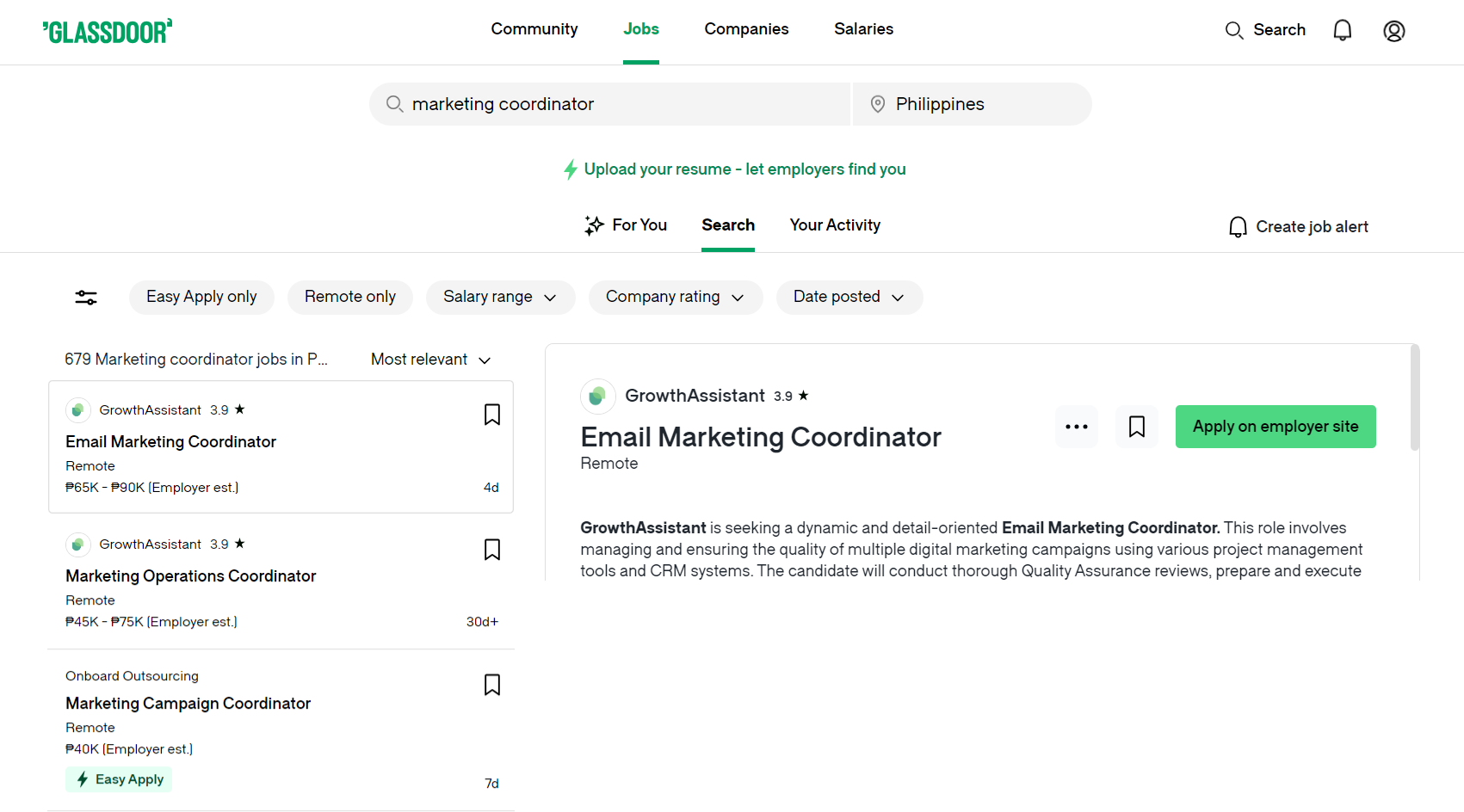Click the Easy Apply badge
The height and width of the screenshot is (812, 1464).
coord(119,779)
